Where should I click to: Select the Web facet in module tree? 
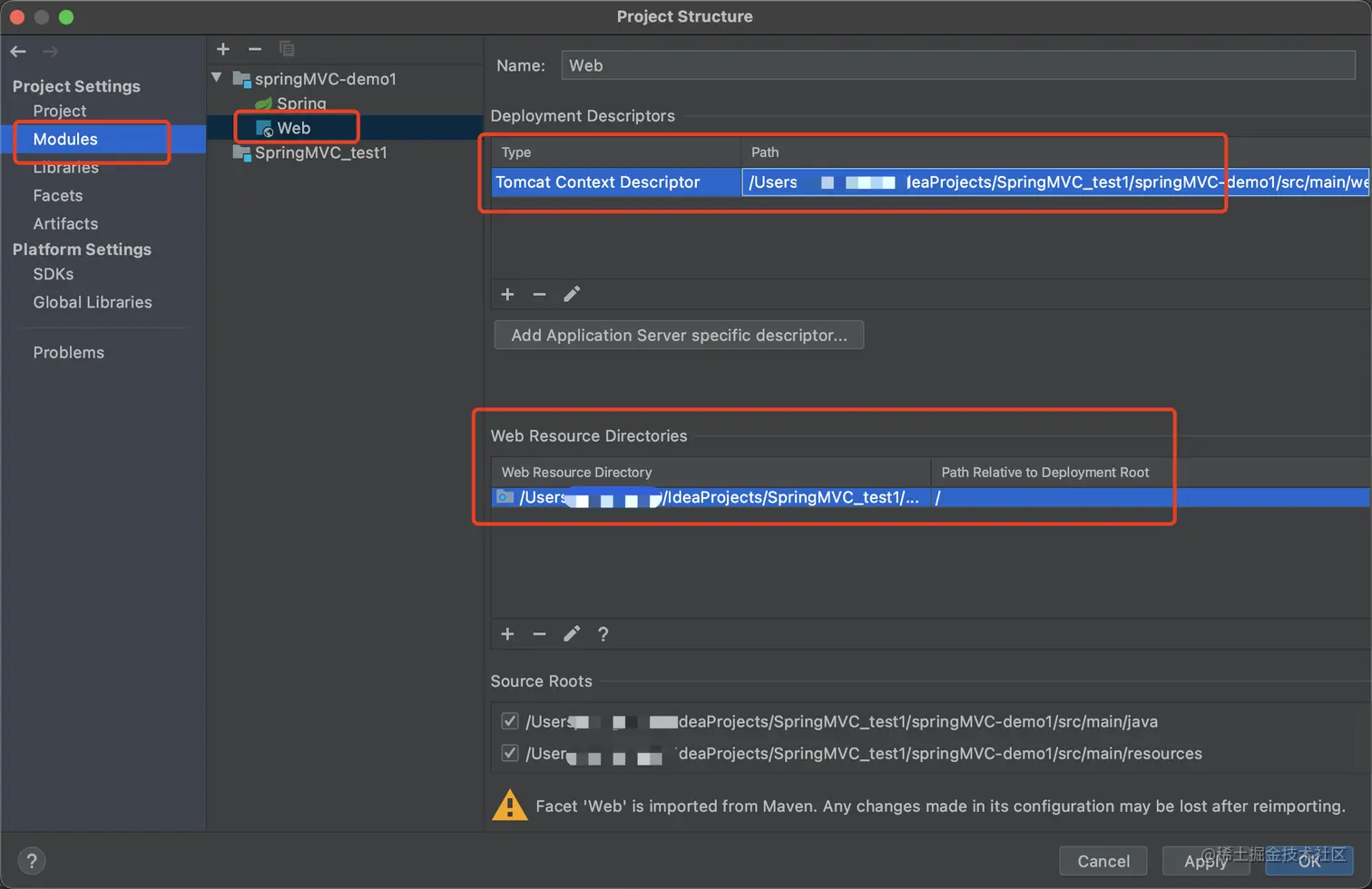click(x=294, y=128)
